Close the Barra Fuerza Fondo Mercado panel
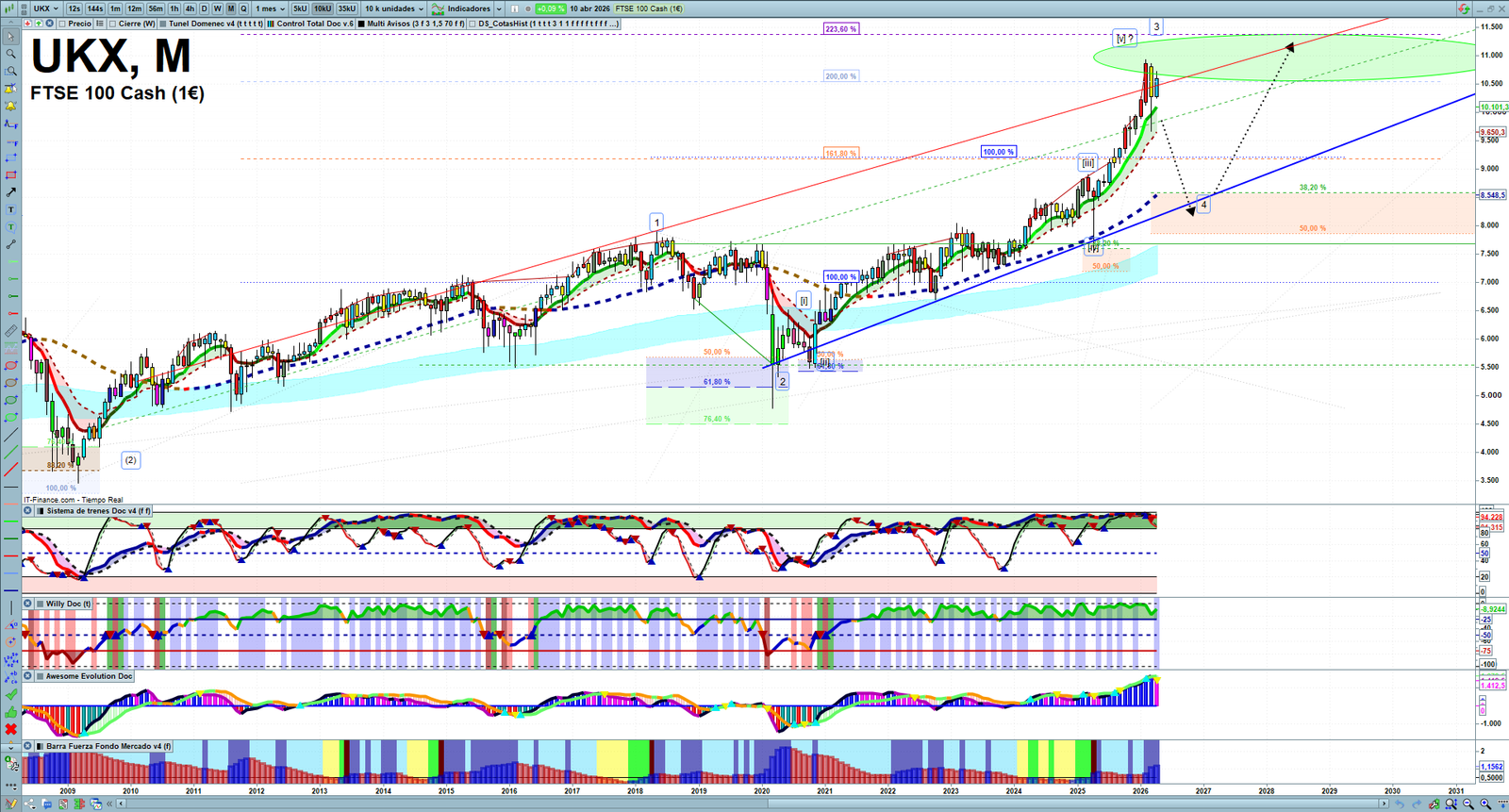Screen dimensions: 1509x812 coord(28,746)
